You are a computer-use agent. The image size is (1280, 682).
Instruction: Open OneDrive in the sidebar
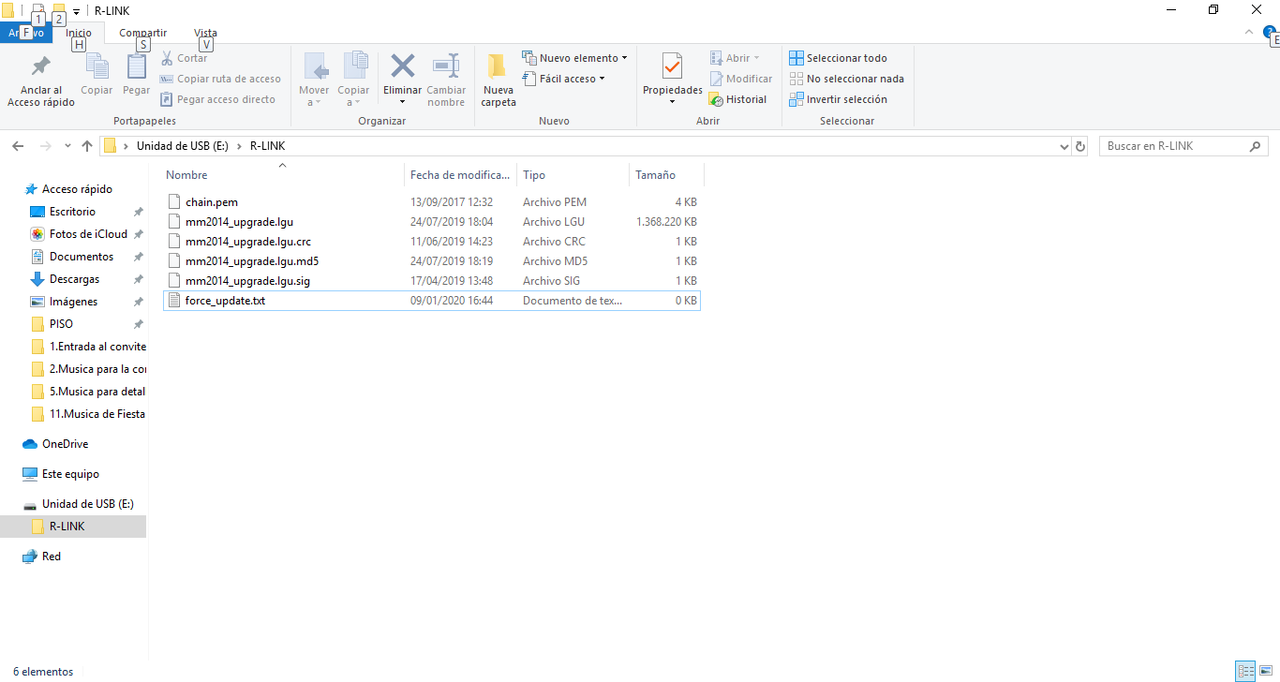click(x=65, y=444)
